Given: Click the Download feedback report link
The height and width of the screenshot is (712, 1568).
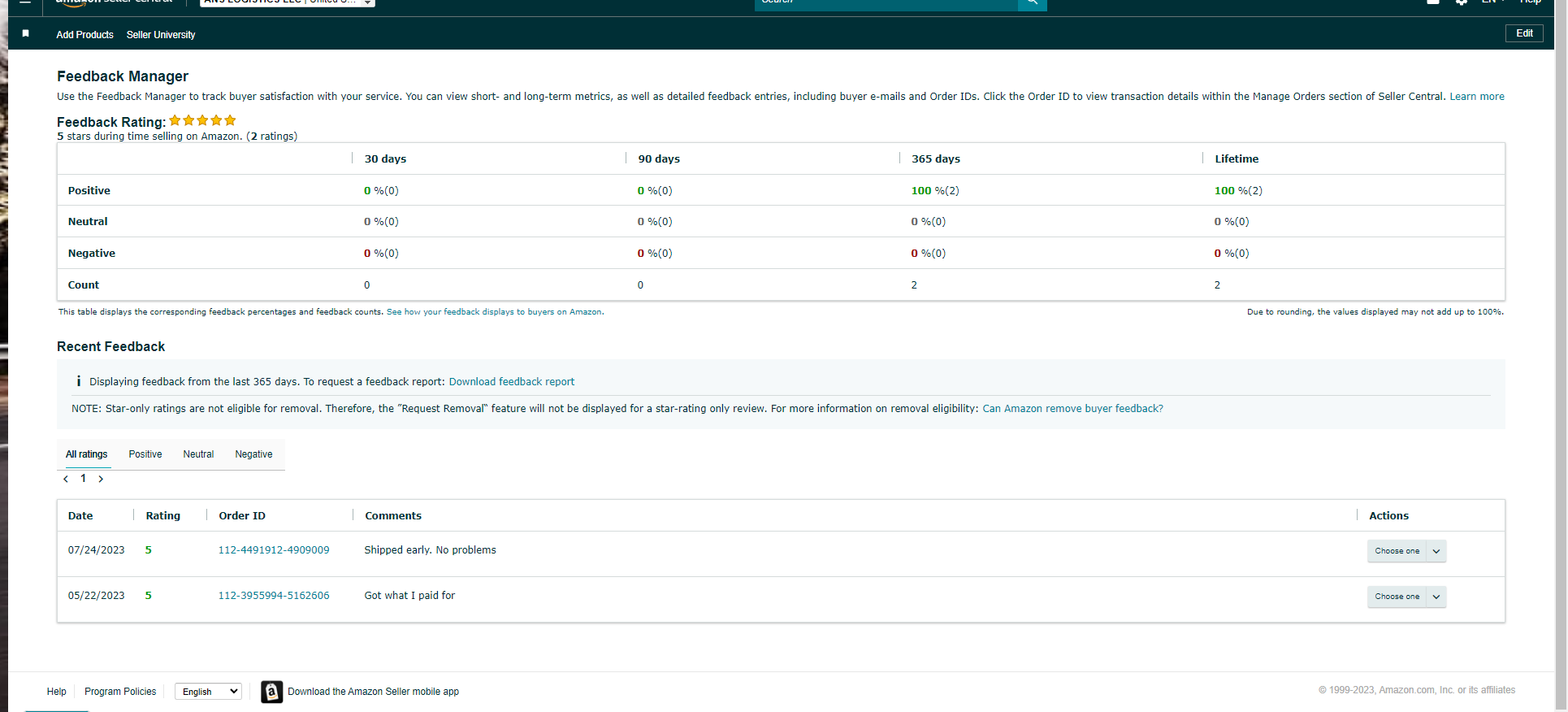Looking at the screenshot, I should pos(512,382).
